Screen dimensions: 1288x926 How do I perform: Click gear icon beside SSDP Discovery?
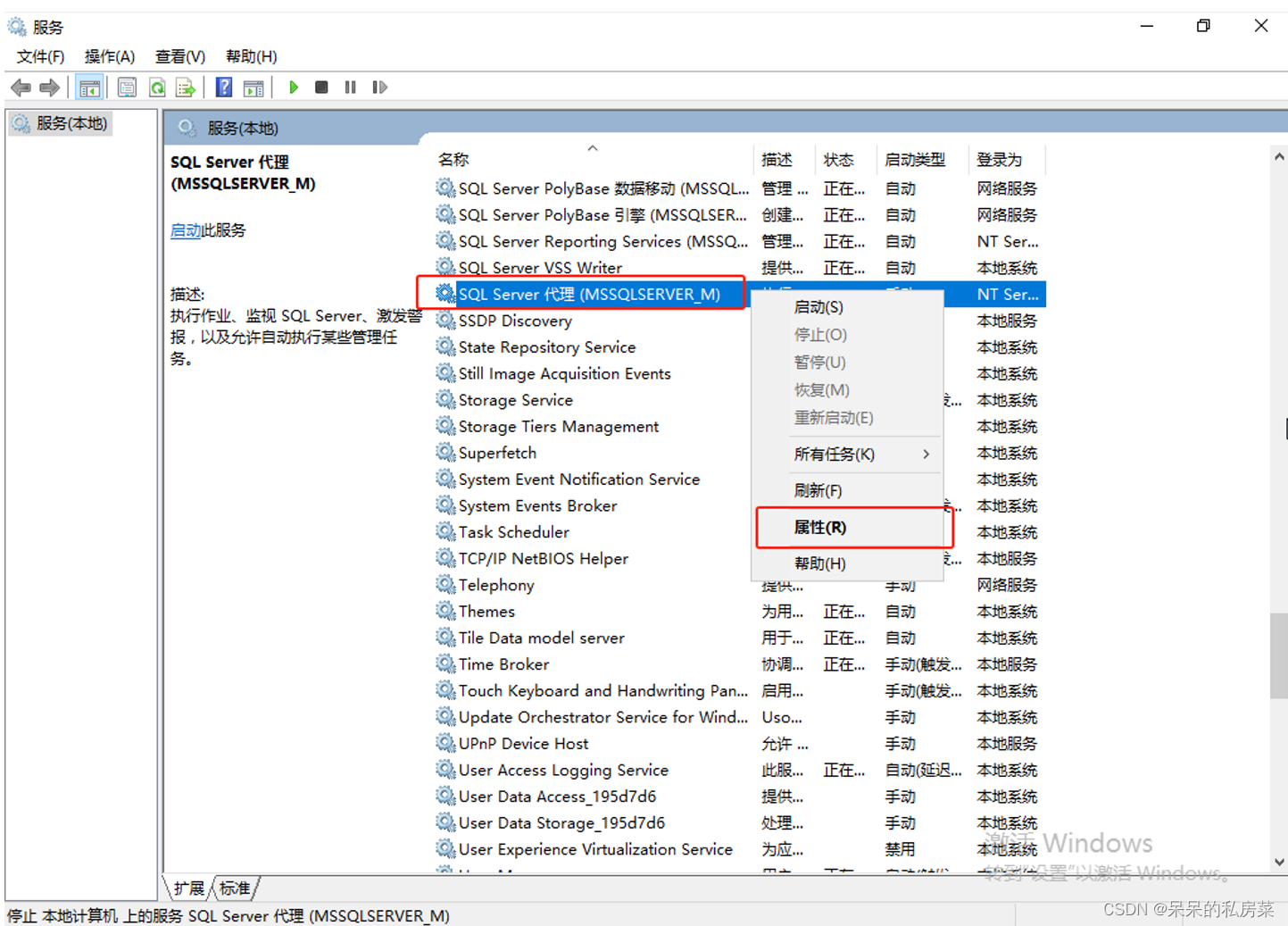(445, 320)
